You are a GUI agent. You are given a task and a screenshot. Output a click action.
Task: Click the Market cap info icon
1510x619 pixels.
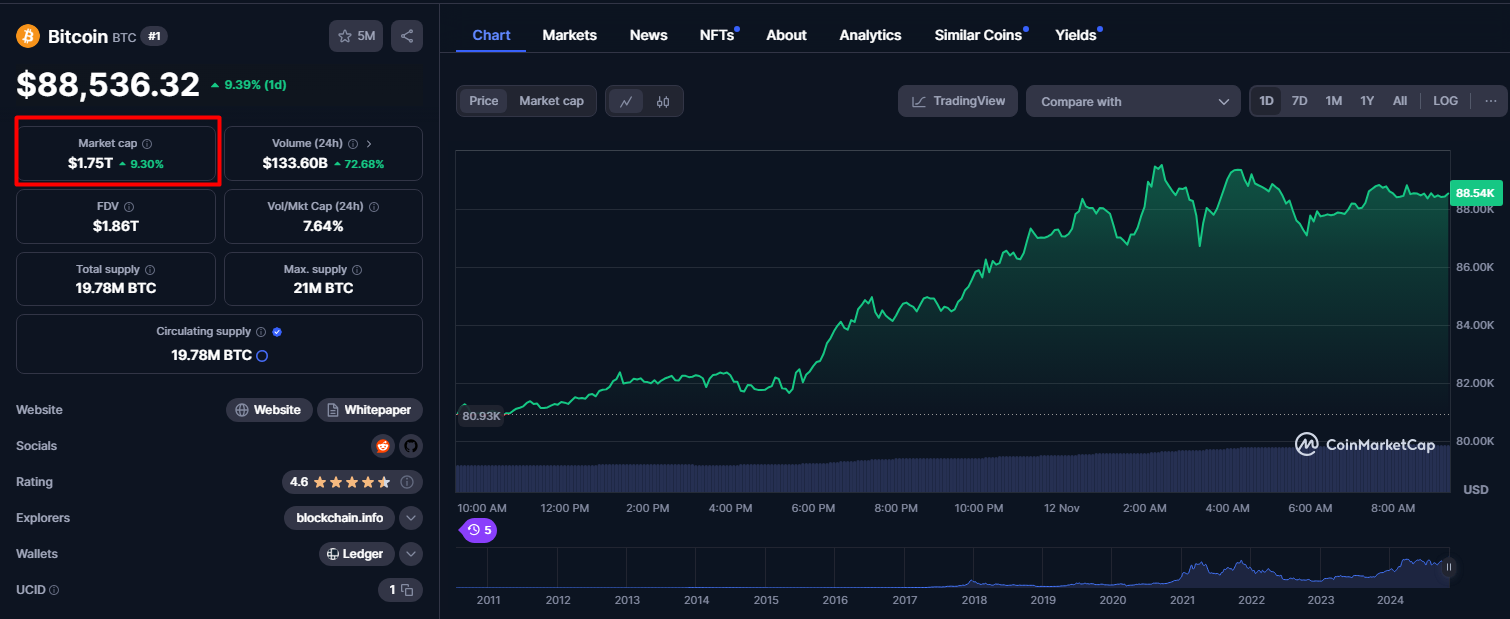147,144
